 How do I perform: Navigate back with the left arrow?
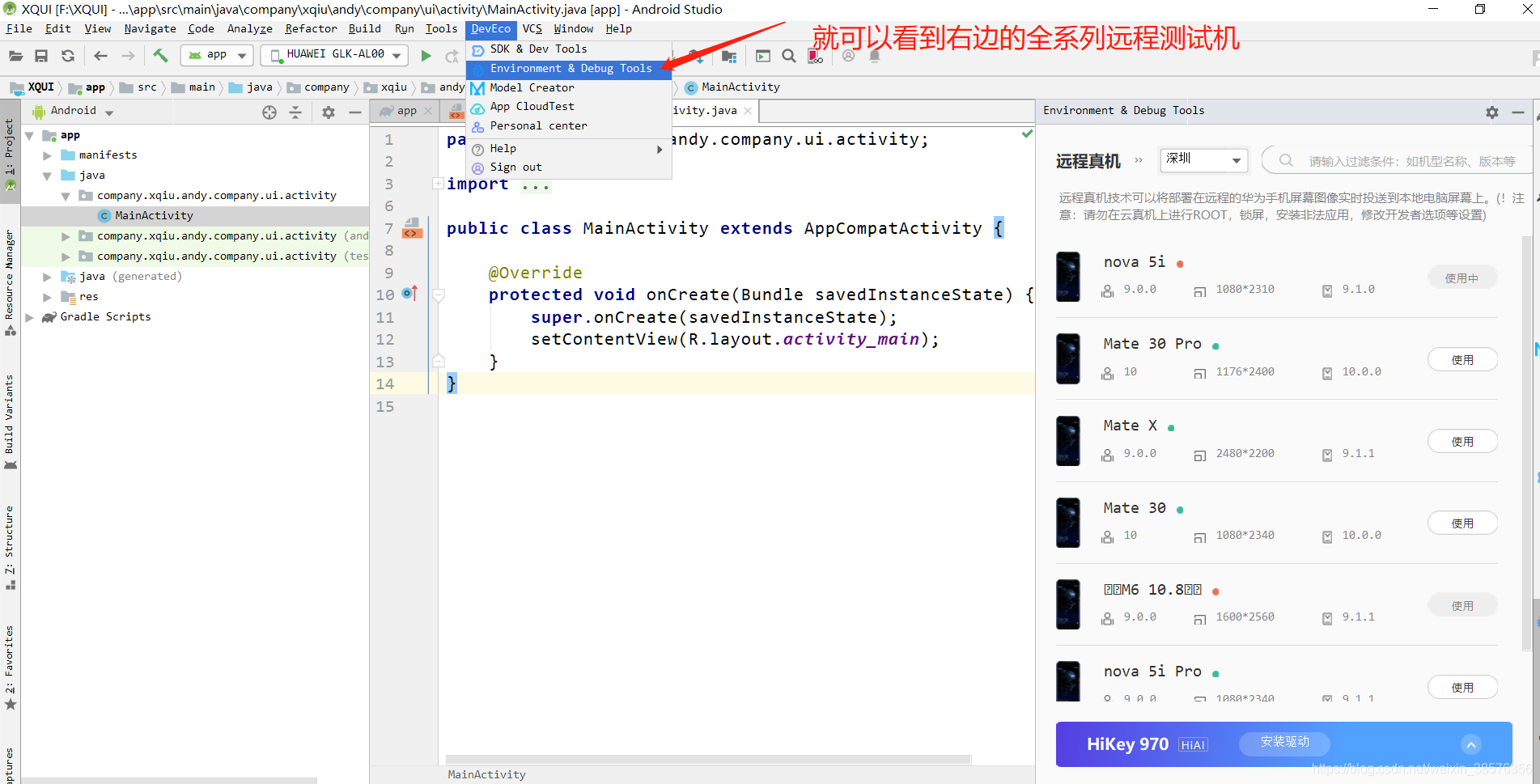100,56
